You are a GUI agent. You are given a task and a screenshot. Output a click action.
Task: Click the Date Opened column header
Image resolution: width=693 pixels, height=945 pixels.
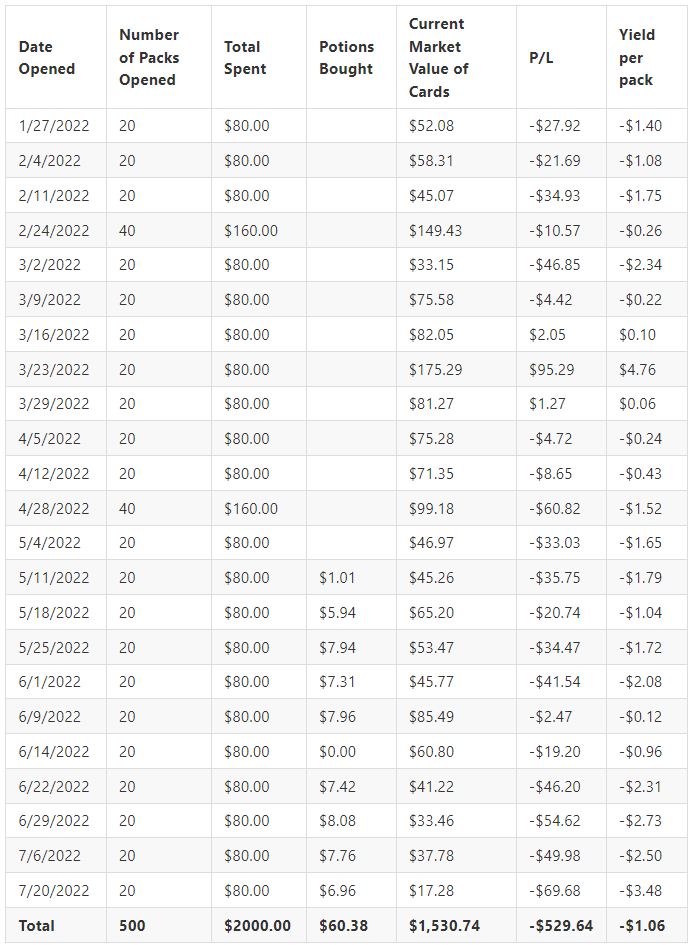coord(55,58)
